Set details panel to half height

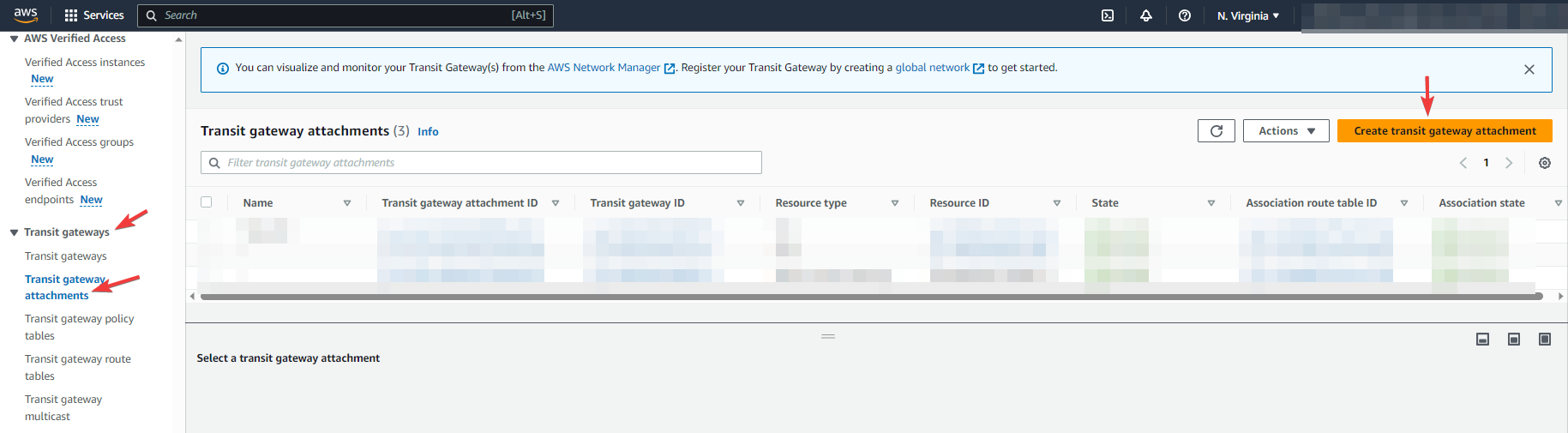coord(1514,340)
